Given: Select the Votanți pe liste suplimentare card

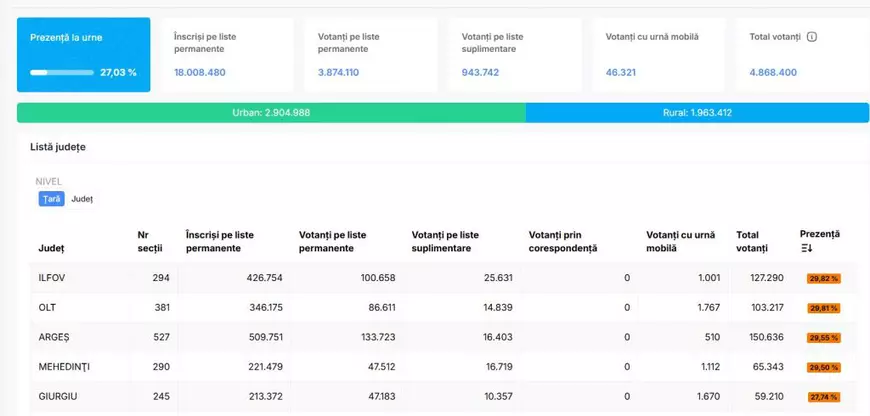Looking at the screenshot, I should point(515,55).
